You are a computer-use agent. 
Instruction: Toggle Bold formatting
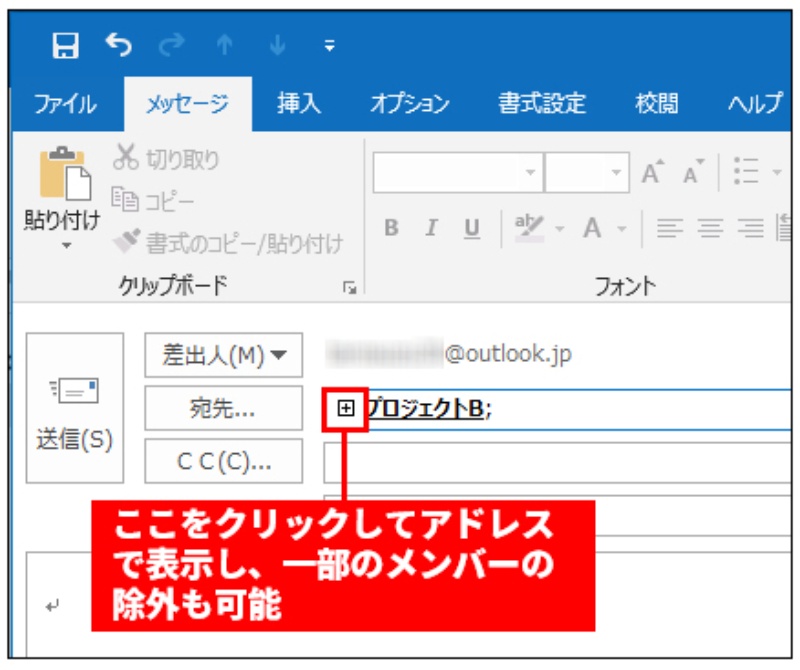(391, 228)
